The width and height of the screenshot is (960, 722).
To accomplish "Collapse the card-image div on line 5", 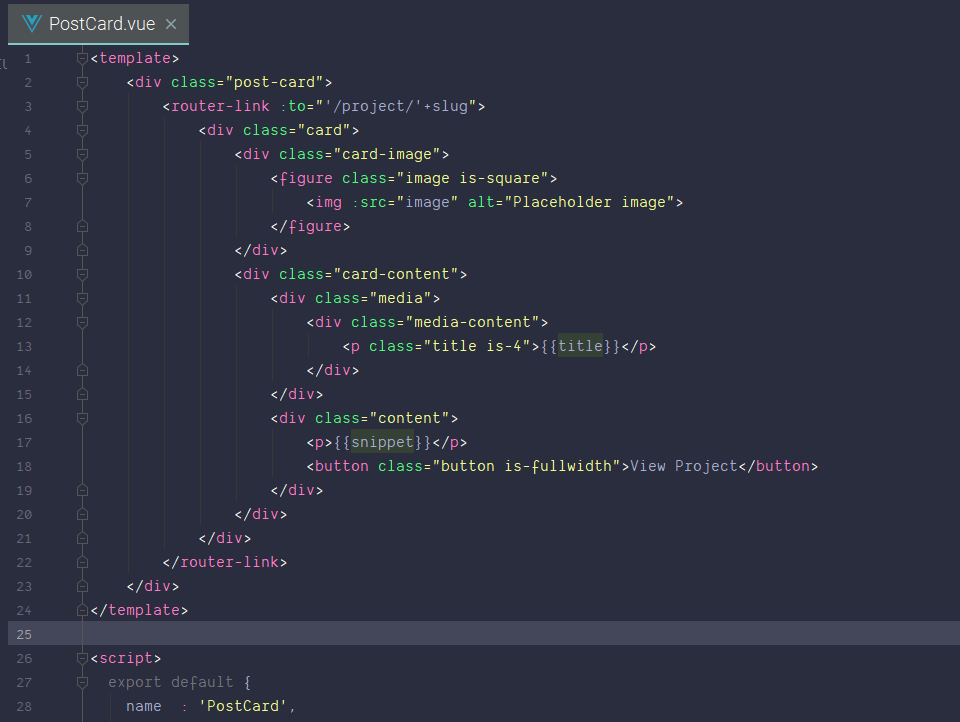I will coord(83,154).
